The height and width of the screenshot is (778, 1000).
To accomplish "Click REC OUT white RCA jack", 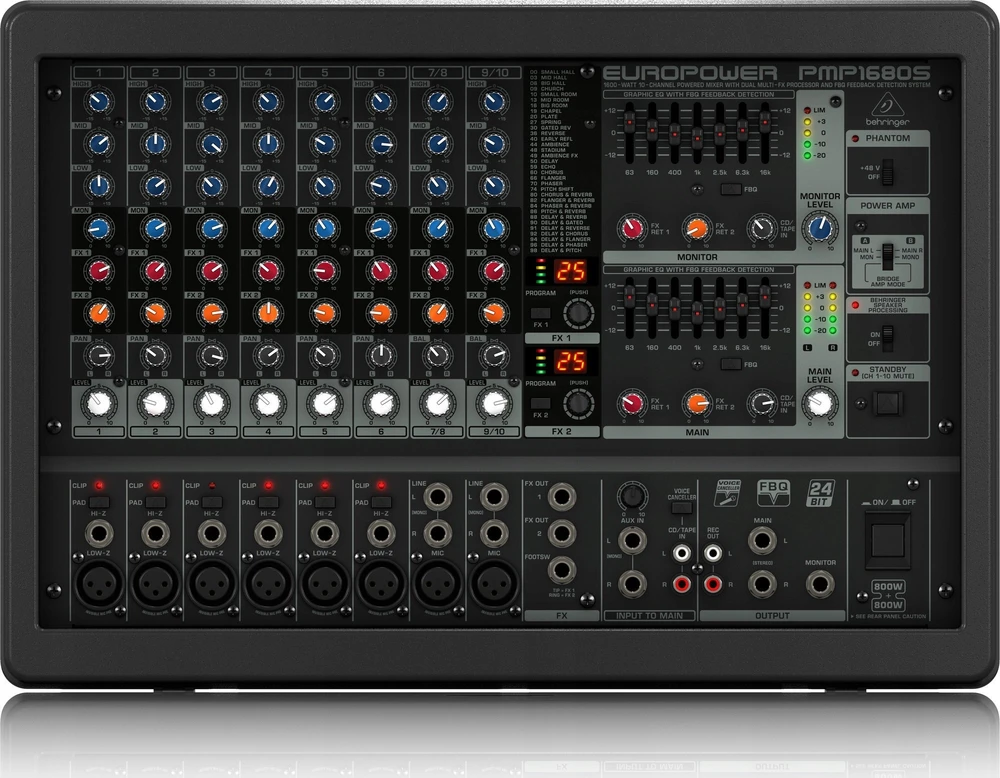I will pyautogui.click(x=712, y=553).
